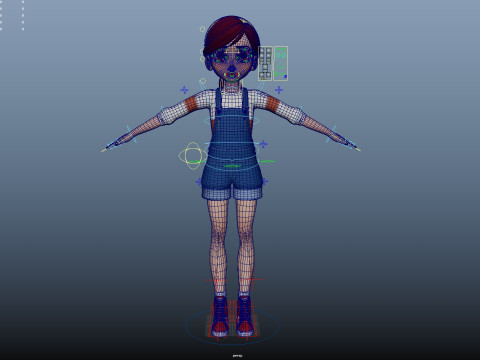Select the red foot control on character's right shoe
Screen dimensions: 480x360
pos(219,318)
